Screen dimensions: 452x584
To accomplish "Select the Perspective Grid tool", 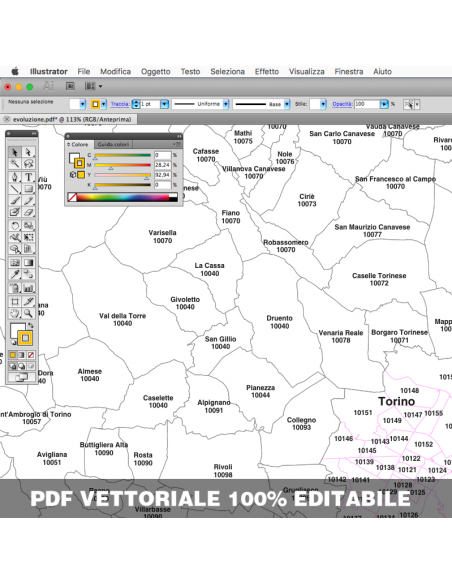I will (x=28, y=248).
